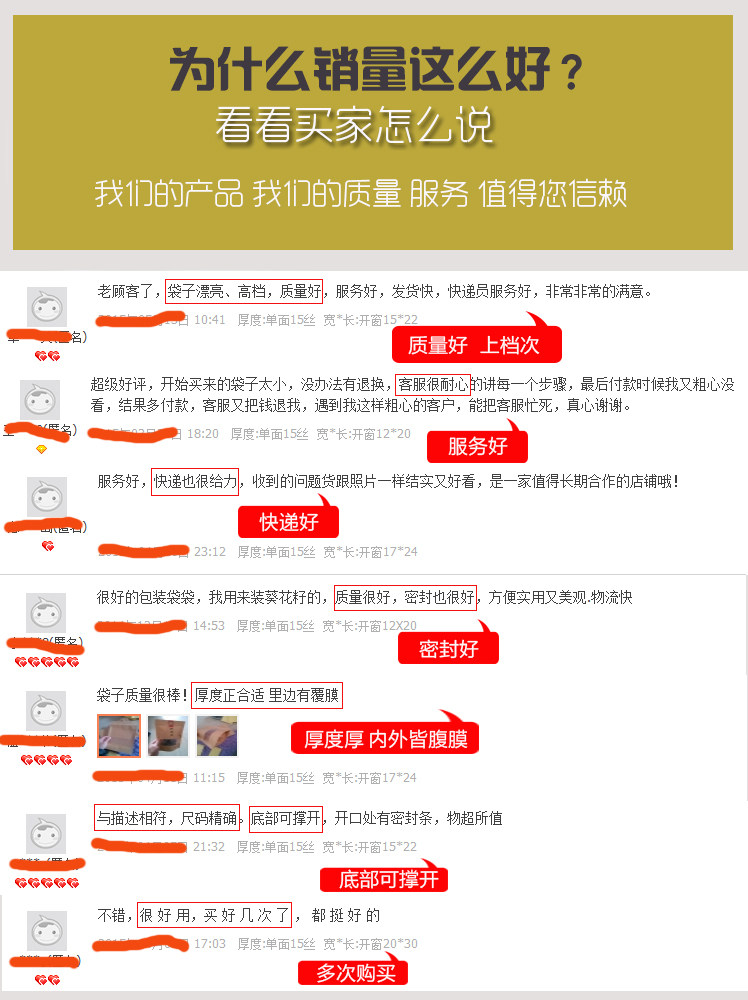Click avatar of the last reviewer

(x=47, y=931)
